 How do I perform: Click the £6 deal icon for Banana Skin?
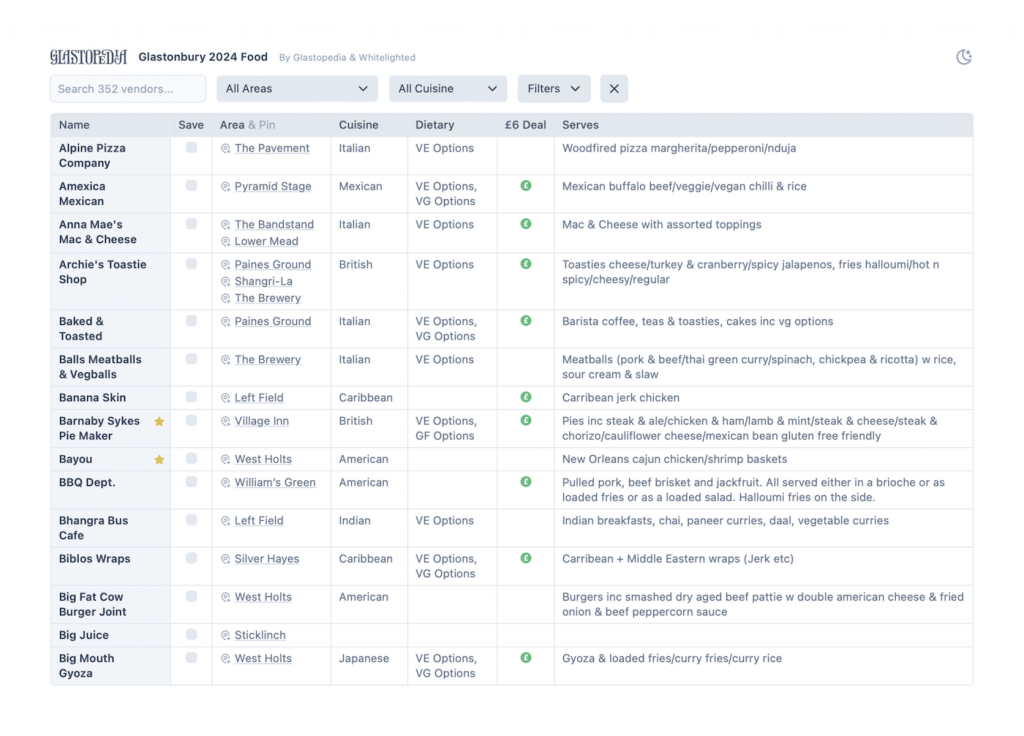point(526,397)
